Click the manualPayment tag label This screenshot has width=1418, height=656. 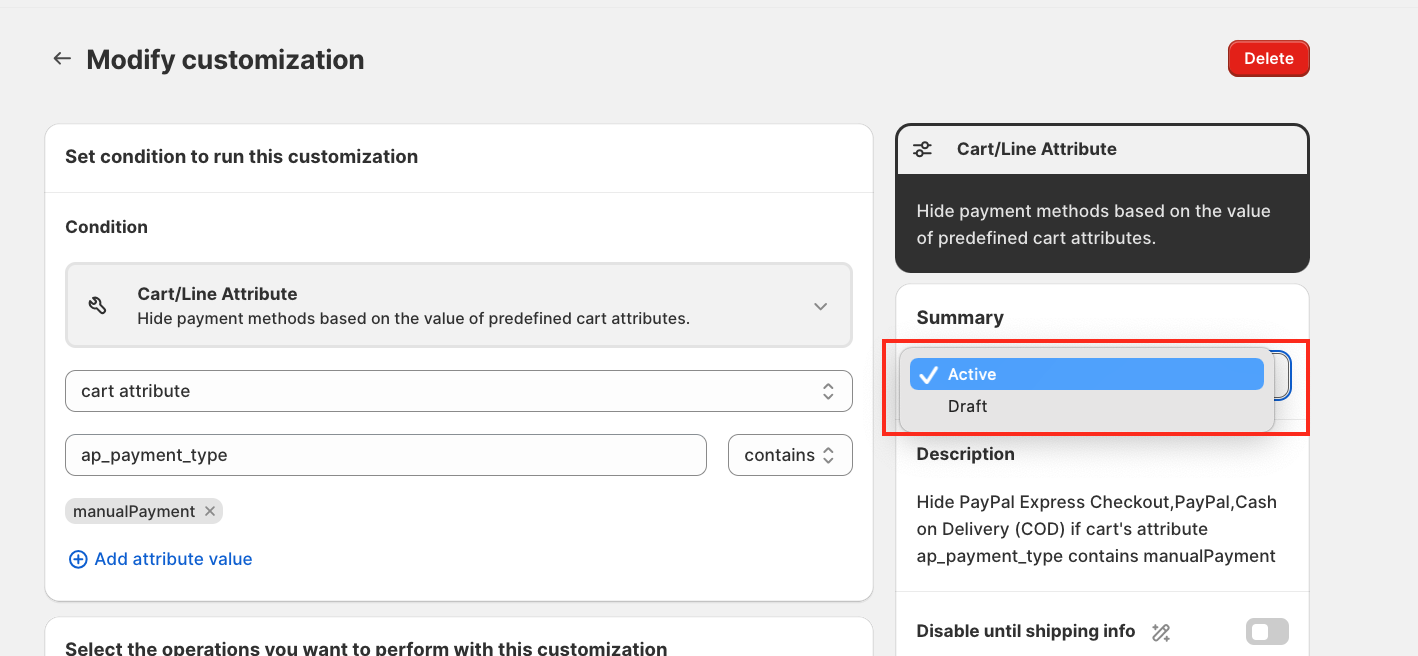pos(134,511)
